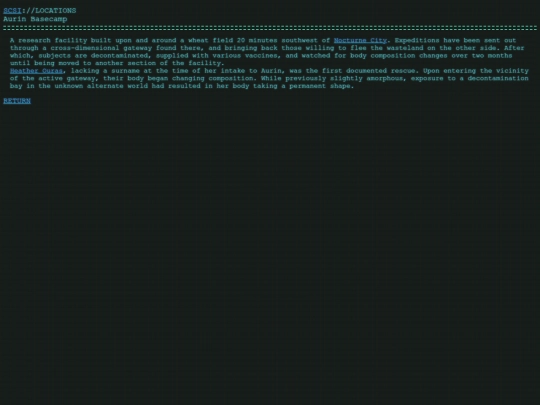Click the RETURN link

(17, 101)
